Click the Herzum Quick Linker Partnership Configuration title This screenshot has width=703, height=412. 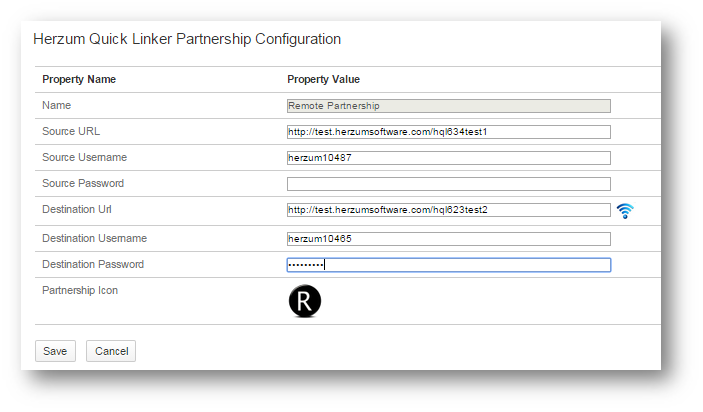coord(187,39)
